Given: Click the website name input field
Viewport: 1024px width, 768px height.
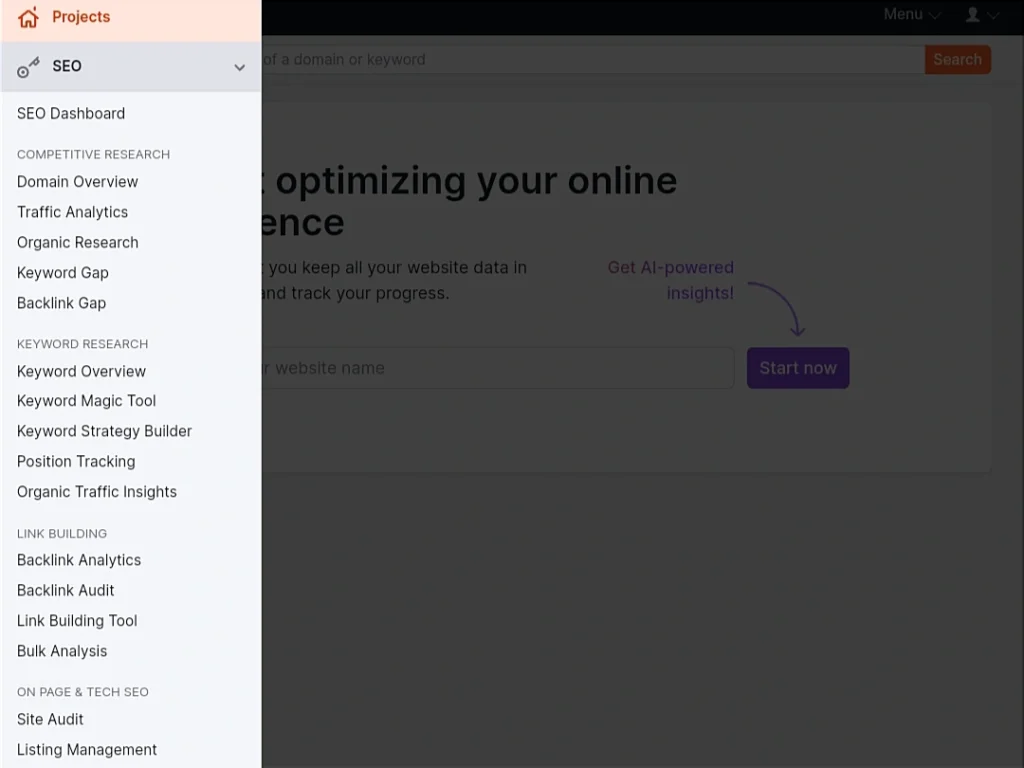Looking at the screenshot, I should [498, 368].
